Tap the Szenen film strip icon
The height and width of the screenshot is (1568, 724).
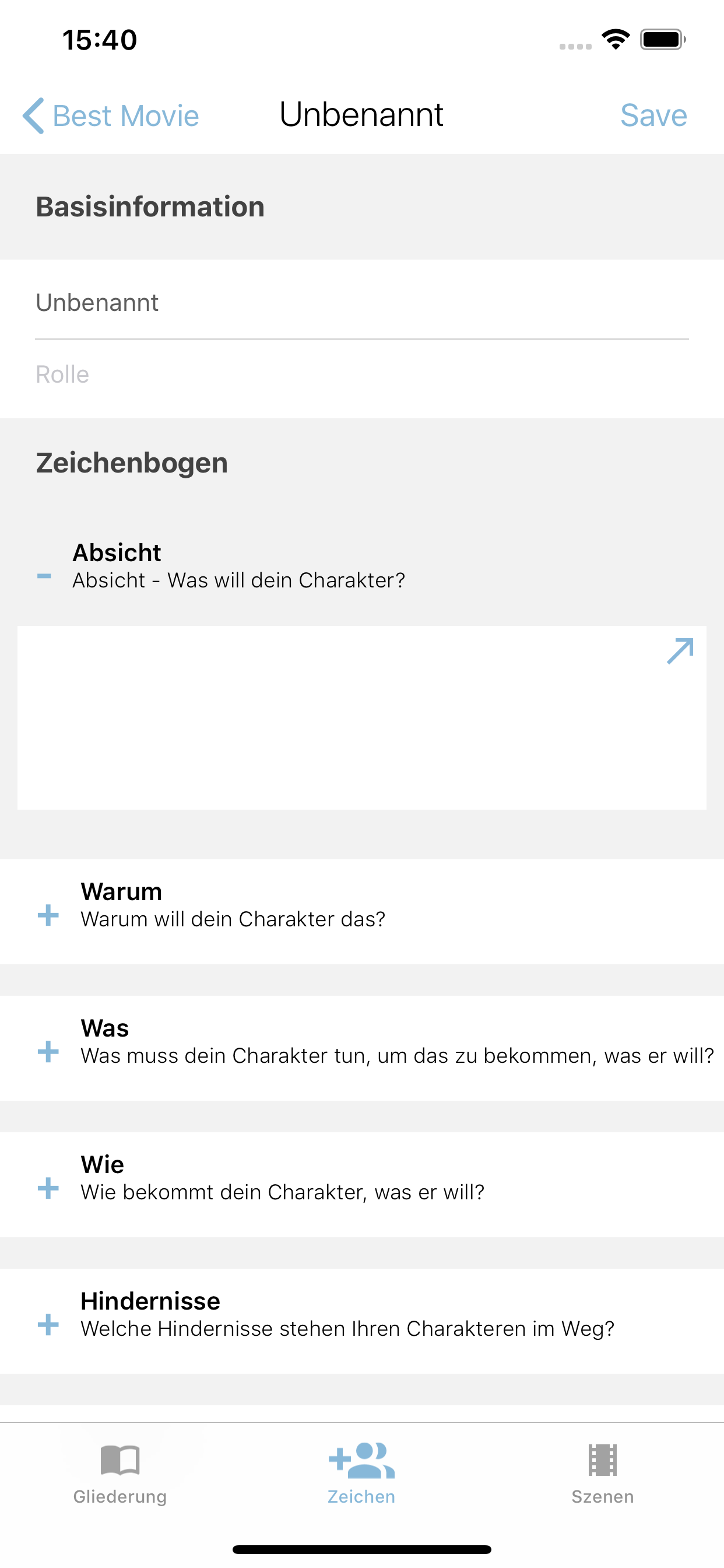tap(602, 1459)
